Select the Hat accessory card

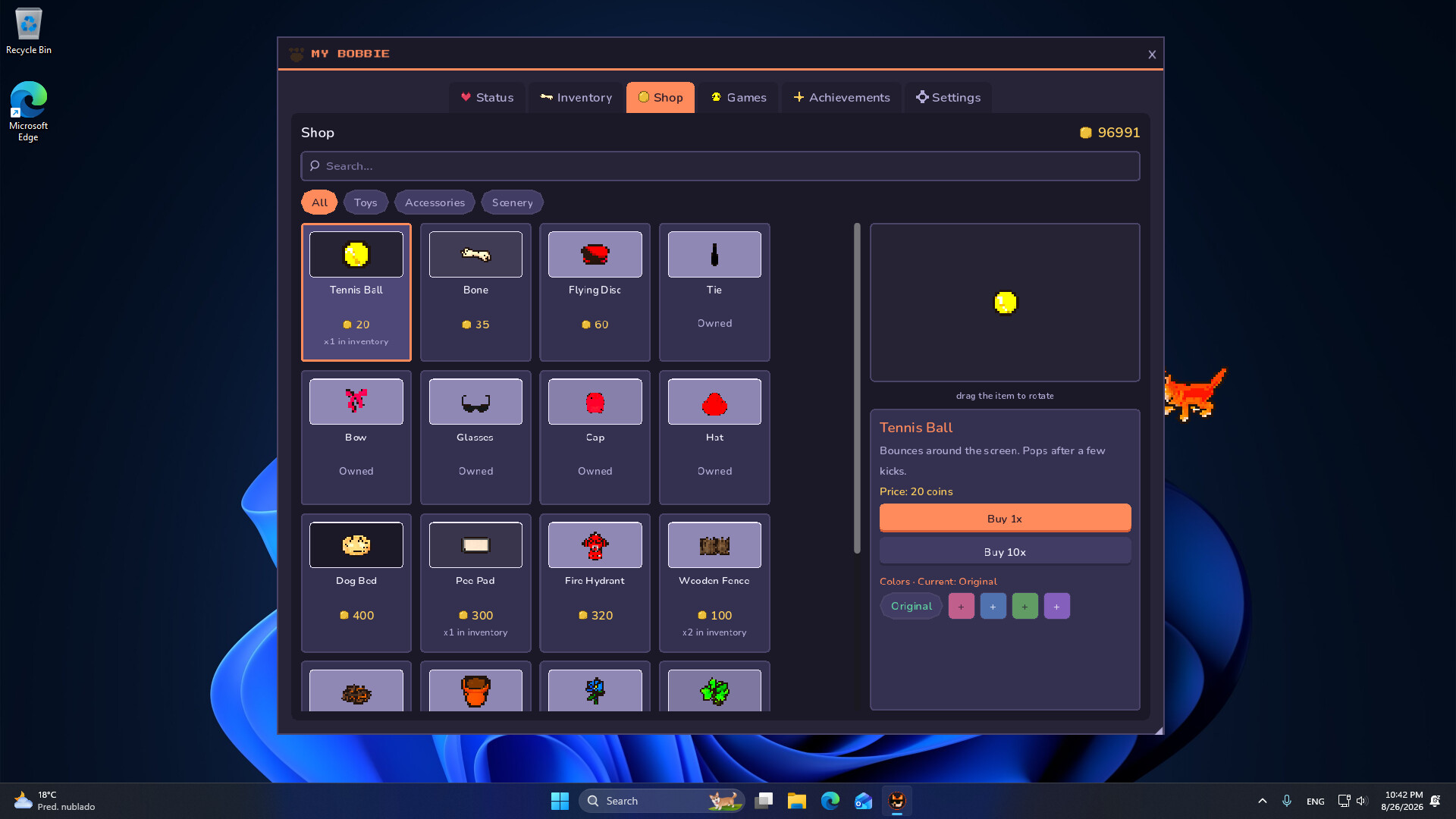click(714, 438)
